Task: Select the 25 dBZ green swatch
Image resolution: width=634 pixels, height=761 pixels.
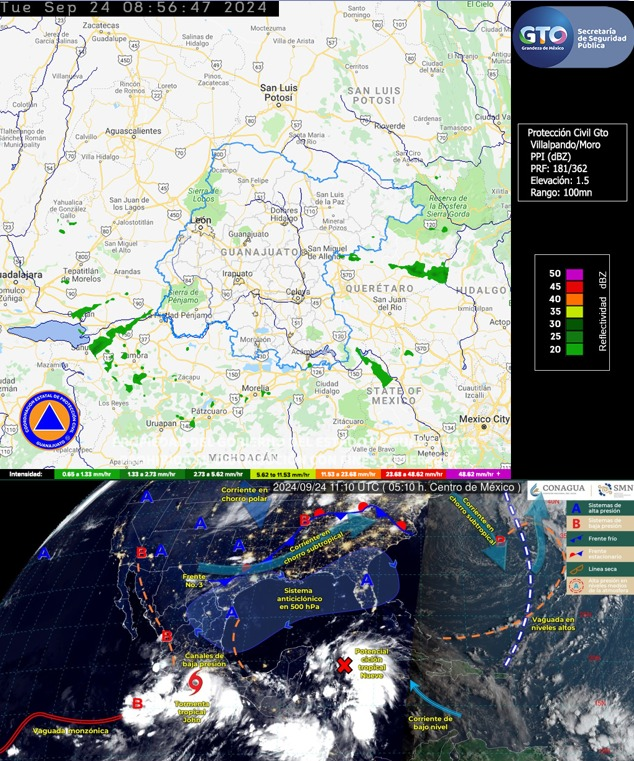Action: point(574,337)
